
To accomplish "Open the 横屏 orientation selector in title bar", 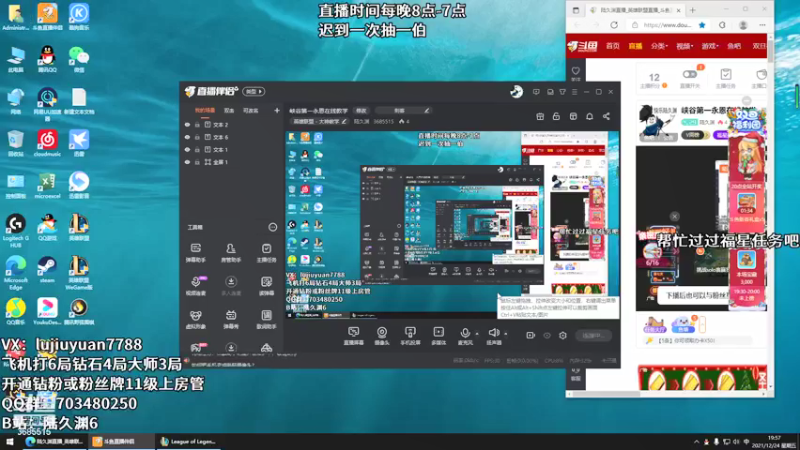I will (x=254, y=92).
